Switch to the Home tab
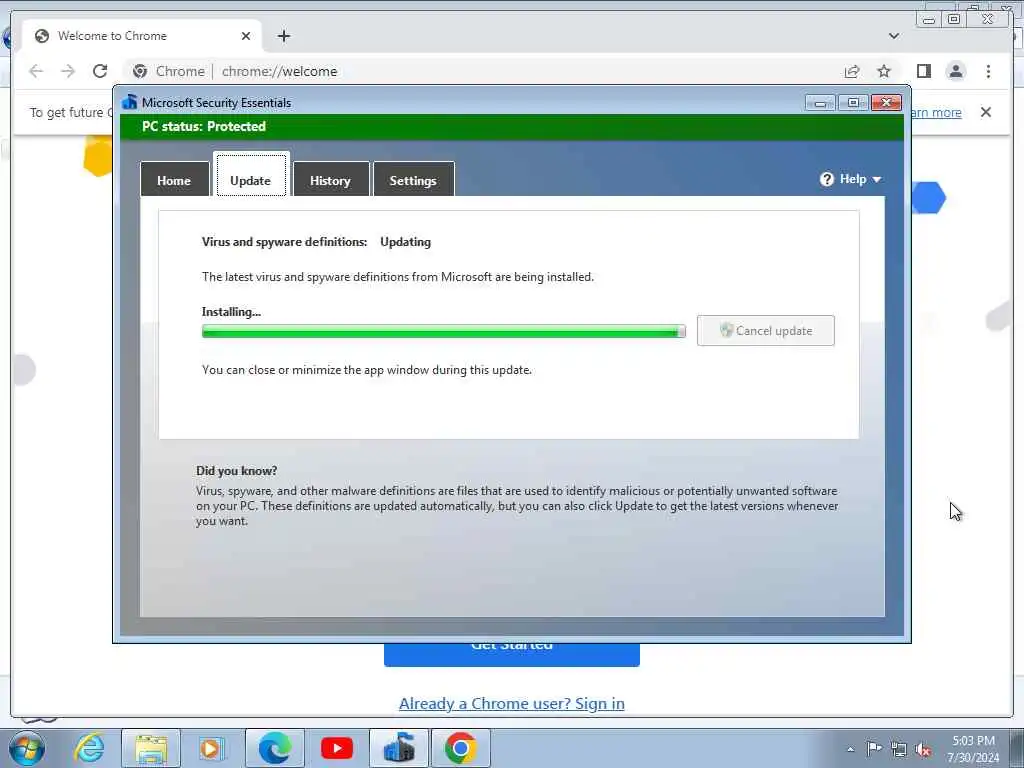The height and width of the screenshot is (768, 1024). (174, 180)
